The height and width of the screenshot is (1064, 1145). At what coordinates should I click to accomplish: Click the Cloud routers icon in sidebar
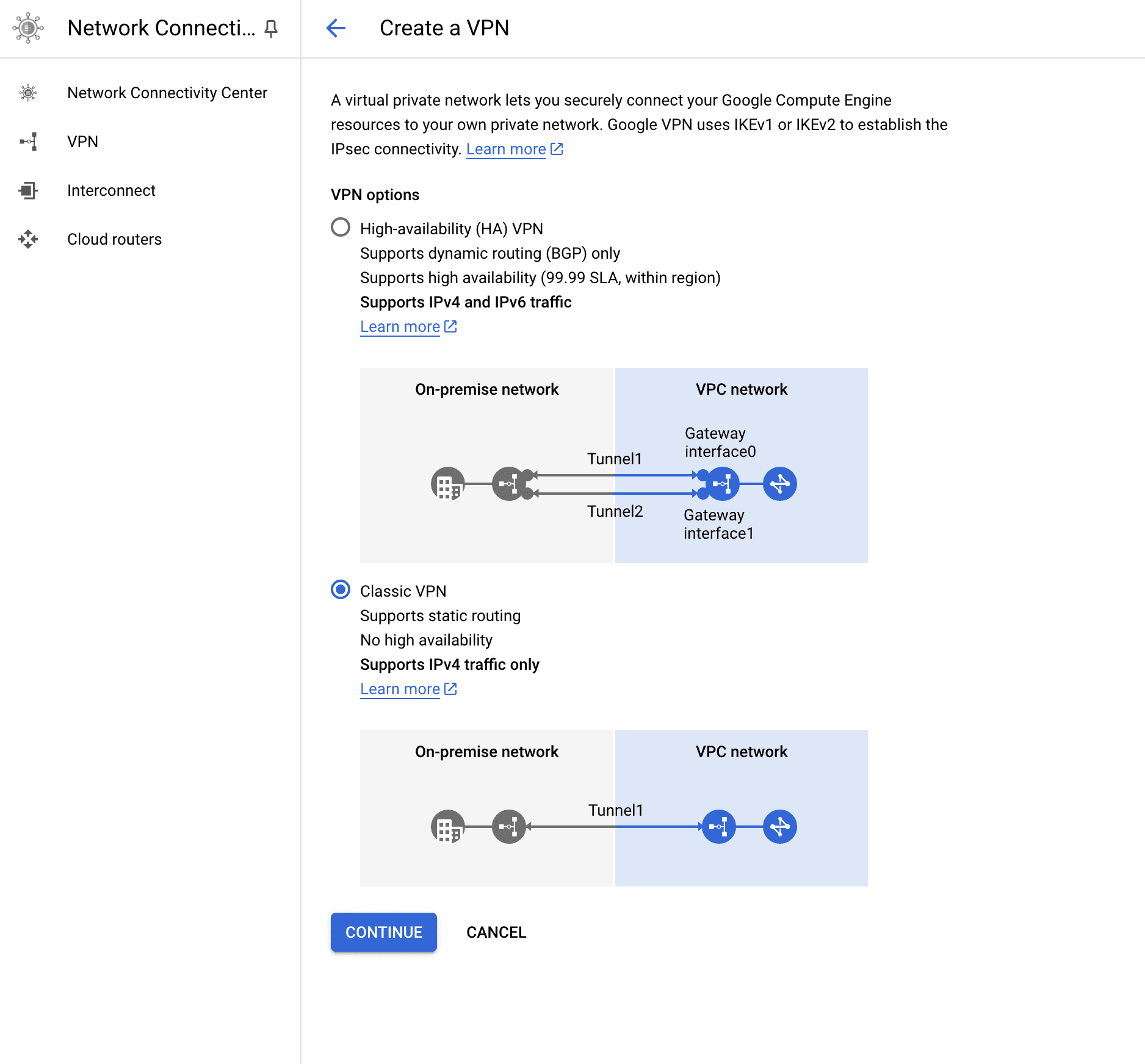(x=28, y=239)
